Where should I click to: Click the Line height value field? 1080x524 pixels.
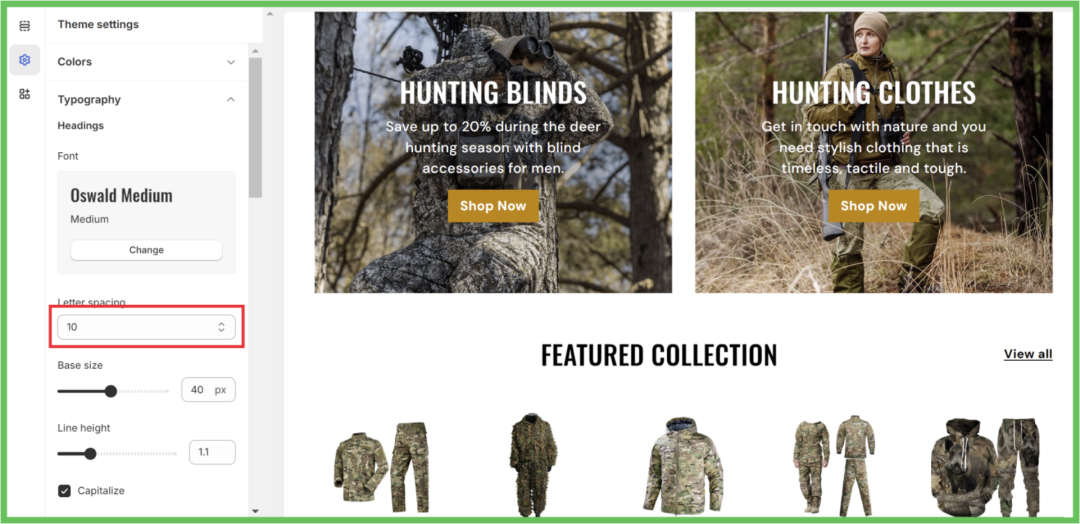coord(212,452)
